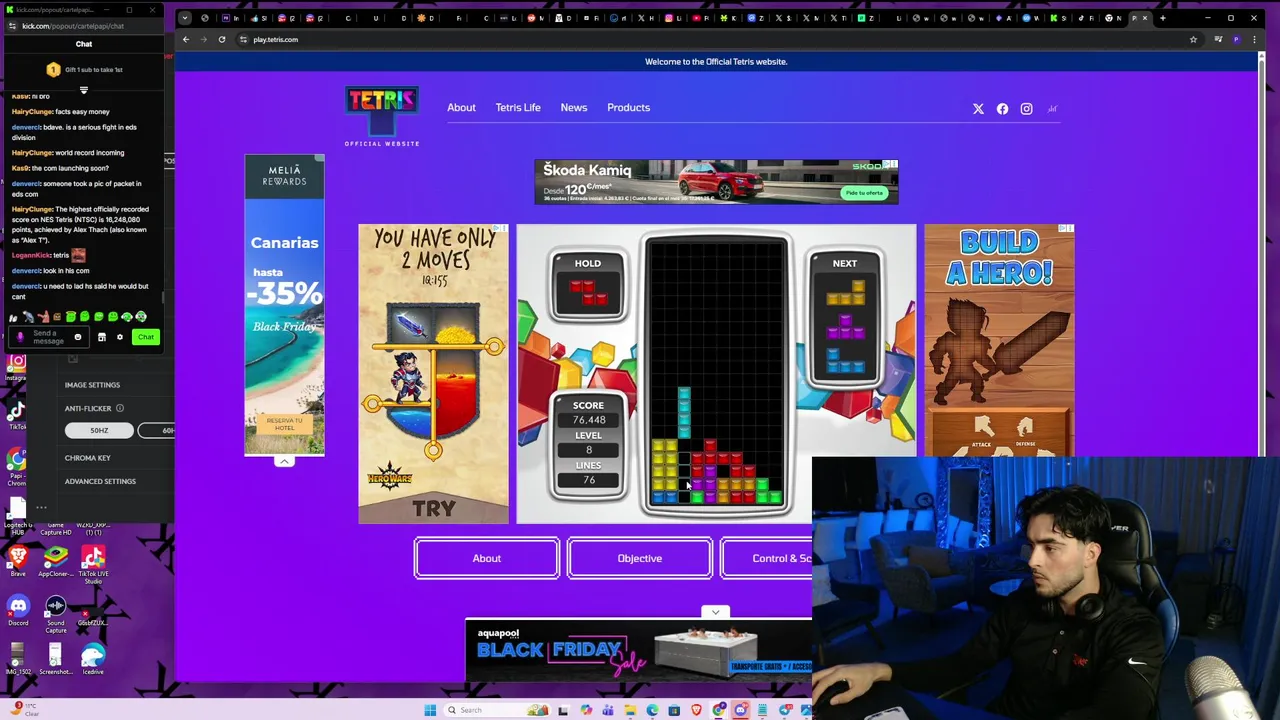Open the Kick chat settings gear
1280x720 pixels.
120,337
